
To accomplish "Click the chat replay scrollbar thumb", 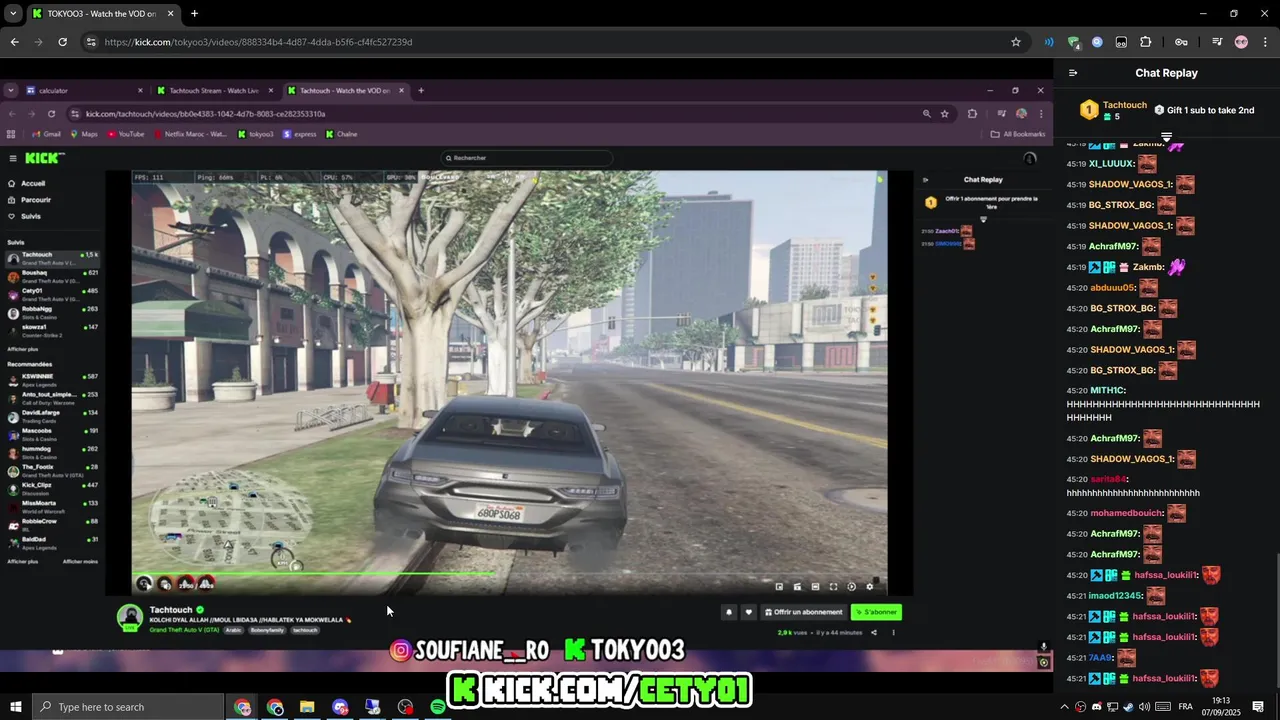I will (1277, 622).
